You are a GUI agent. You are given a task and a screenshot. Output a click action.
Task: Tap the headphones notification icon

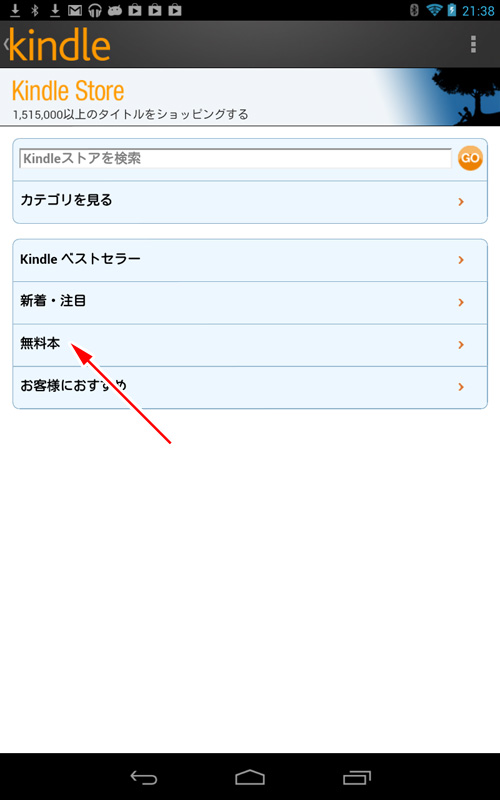[95, 10]
